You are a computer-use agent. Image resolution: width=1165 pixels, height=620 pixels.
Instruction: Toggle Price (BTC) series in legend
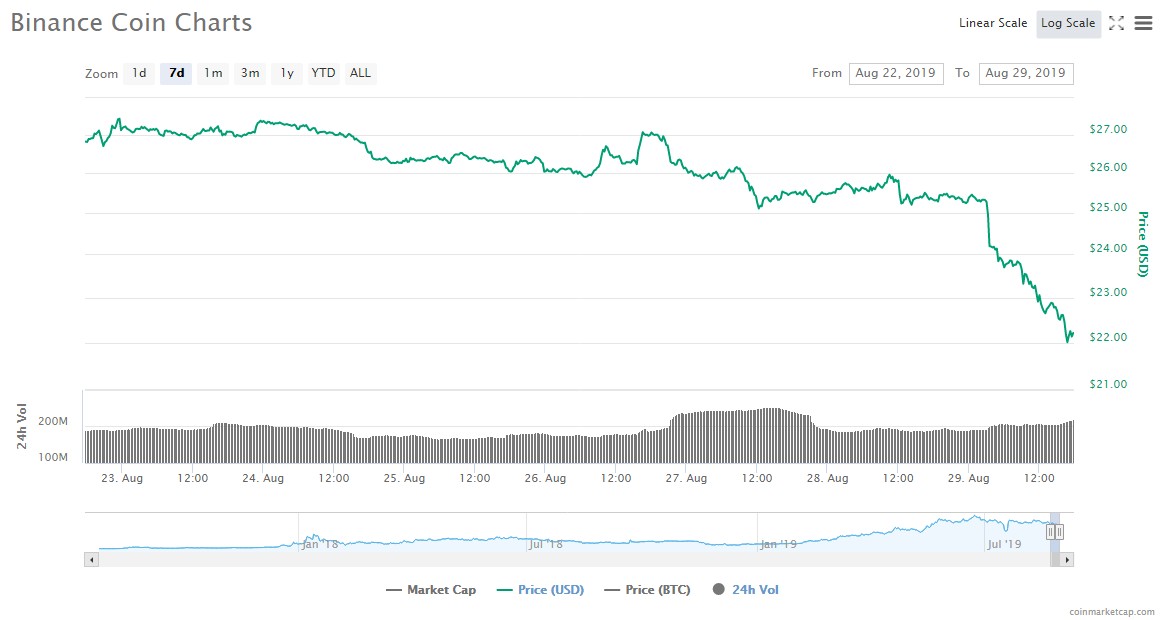(x=647, y=590)
